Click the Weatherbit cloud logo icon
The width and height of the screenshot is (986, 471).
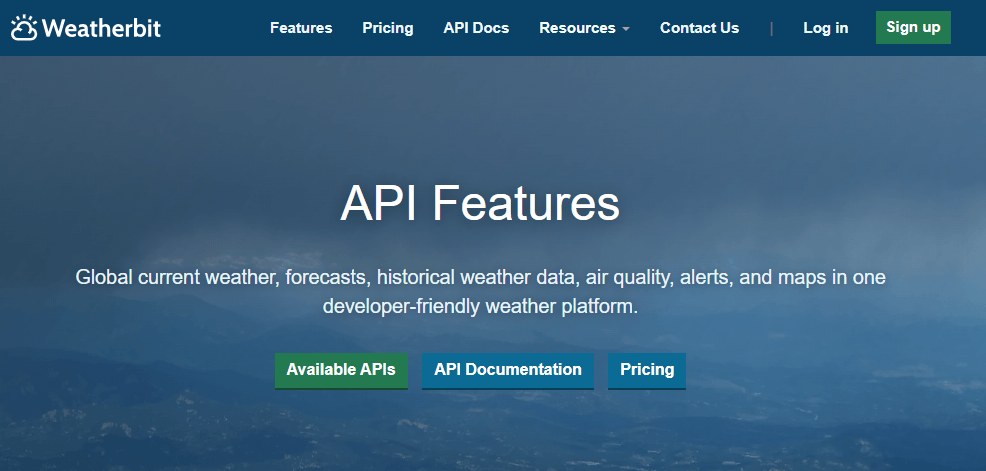24,28
